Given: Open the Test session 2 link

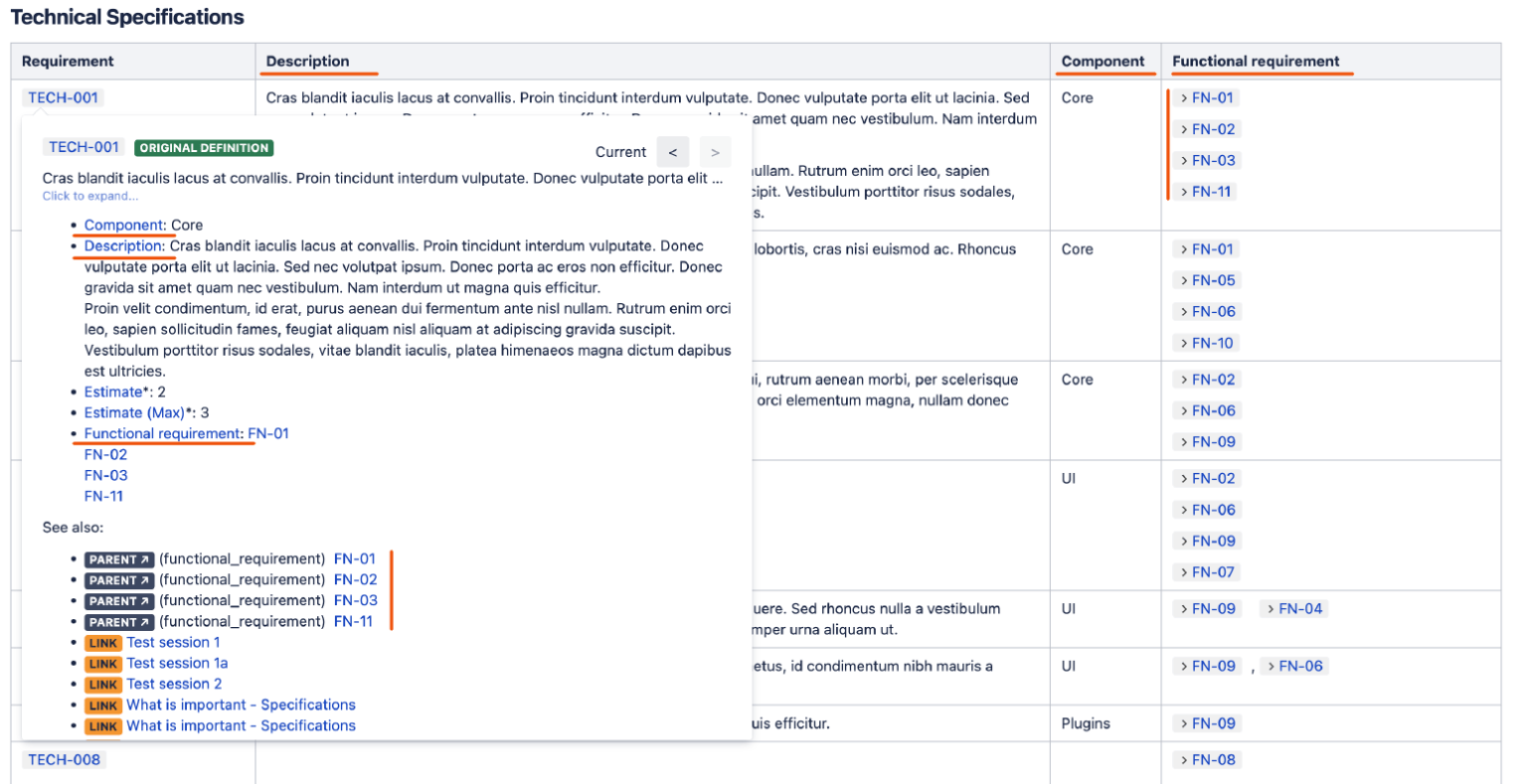Looking at the screenshot, I should pos(173,684).
